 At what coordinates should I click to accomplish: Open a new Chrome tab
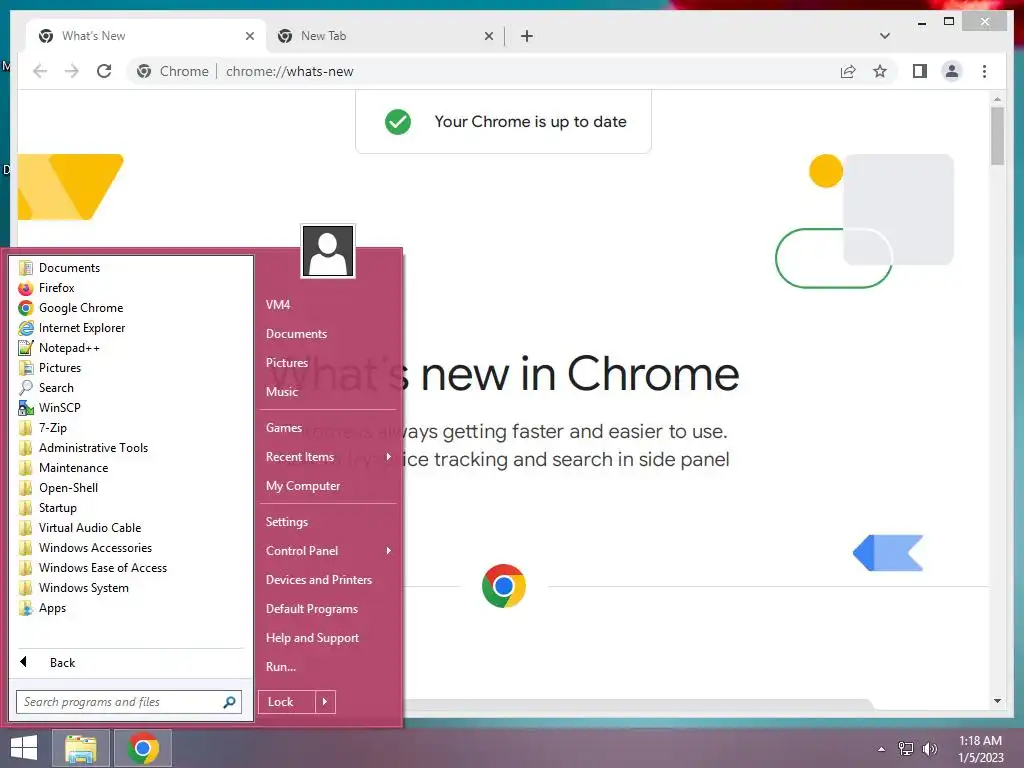click(x=526, y=36)
